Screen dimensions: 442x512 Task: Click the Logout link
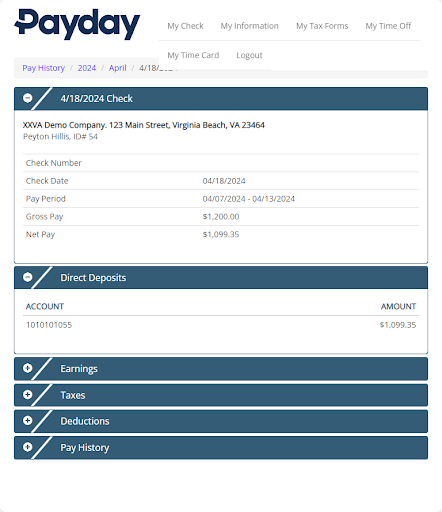pos(249,55)
